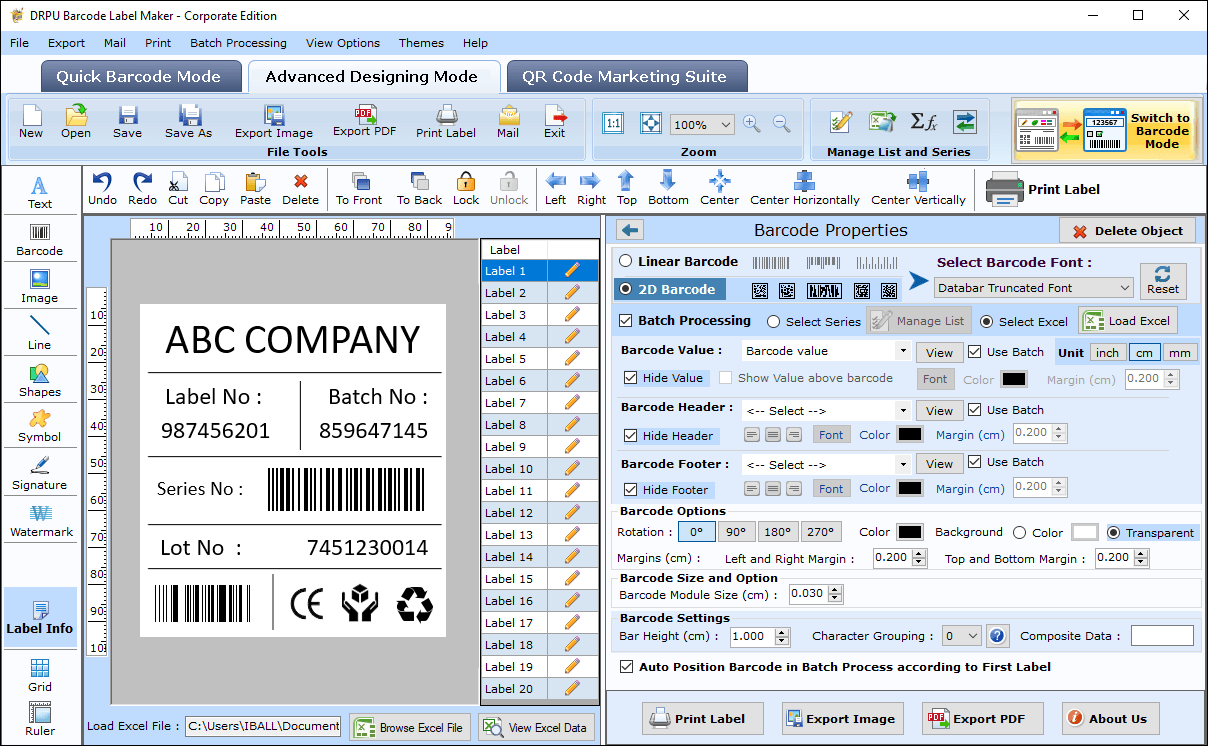1208x746 pixels.
Task: Select Transparent background radio option
Action: click(1114, 533)
